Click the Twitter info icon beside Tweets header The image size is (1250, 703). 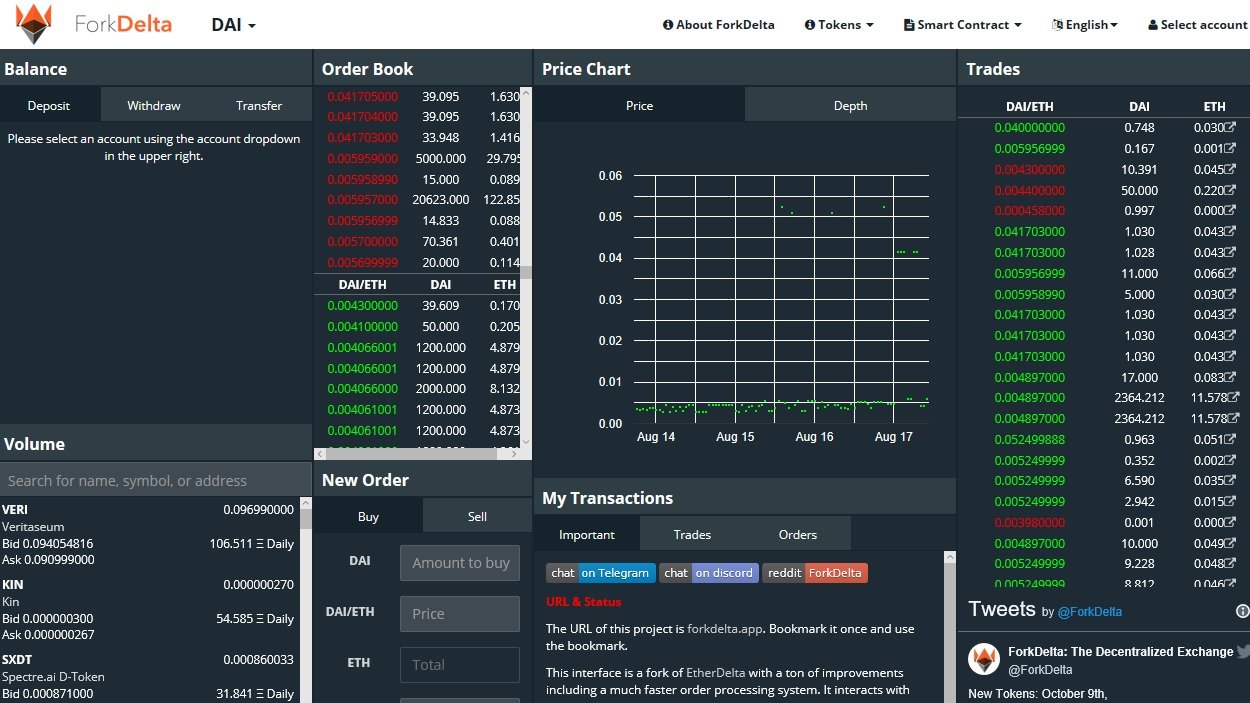click(x=1243, y=611)
